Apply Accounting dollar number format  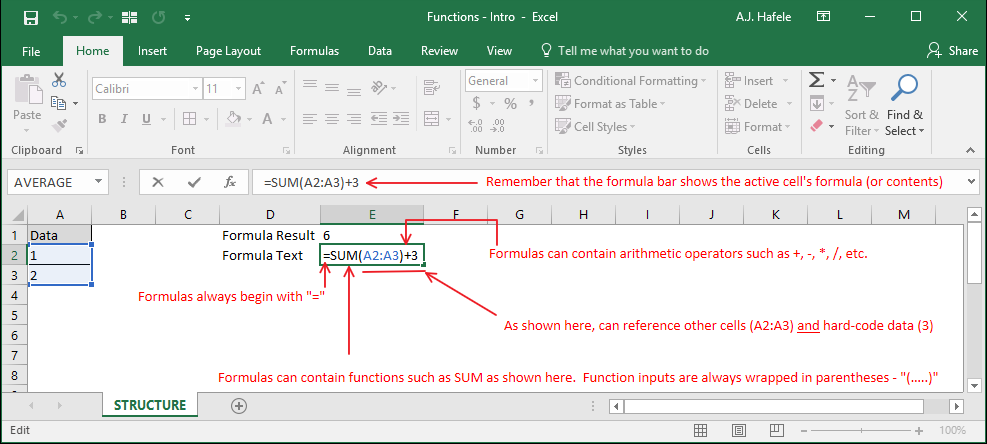477,103
